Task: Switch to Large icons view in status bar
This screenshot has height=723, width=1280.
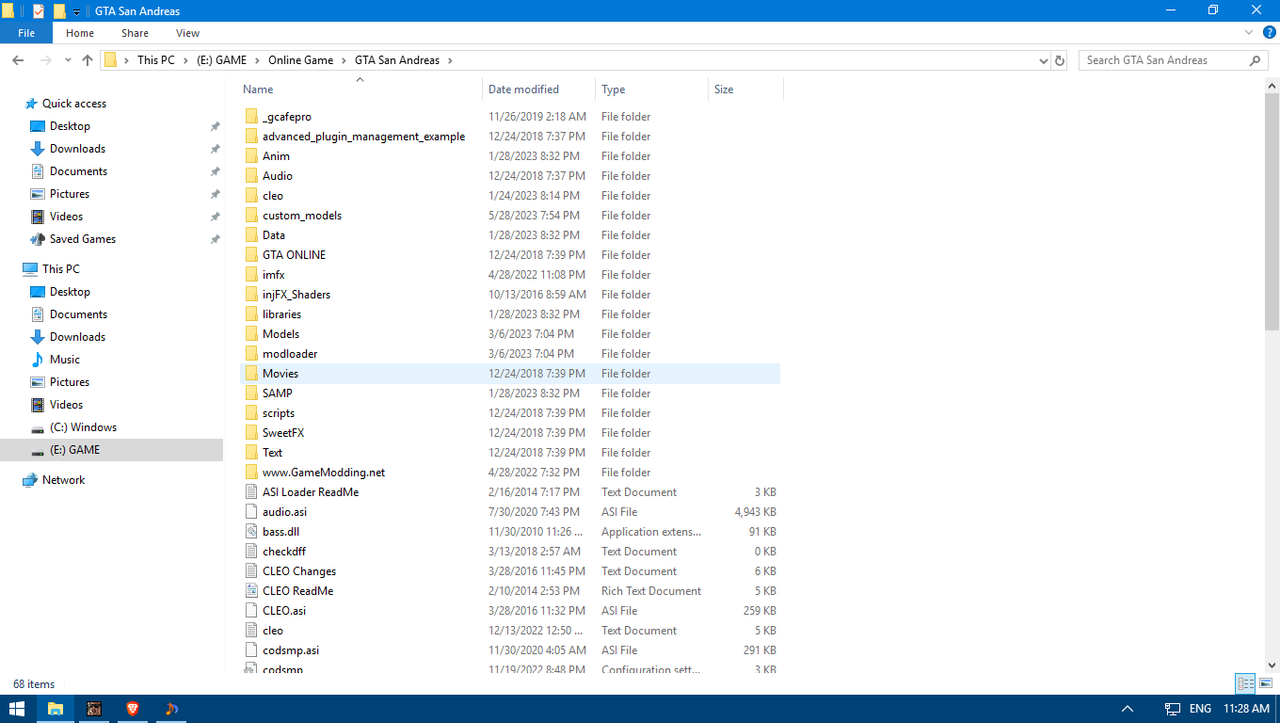Action: [1265, 684]
